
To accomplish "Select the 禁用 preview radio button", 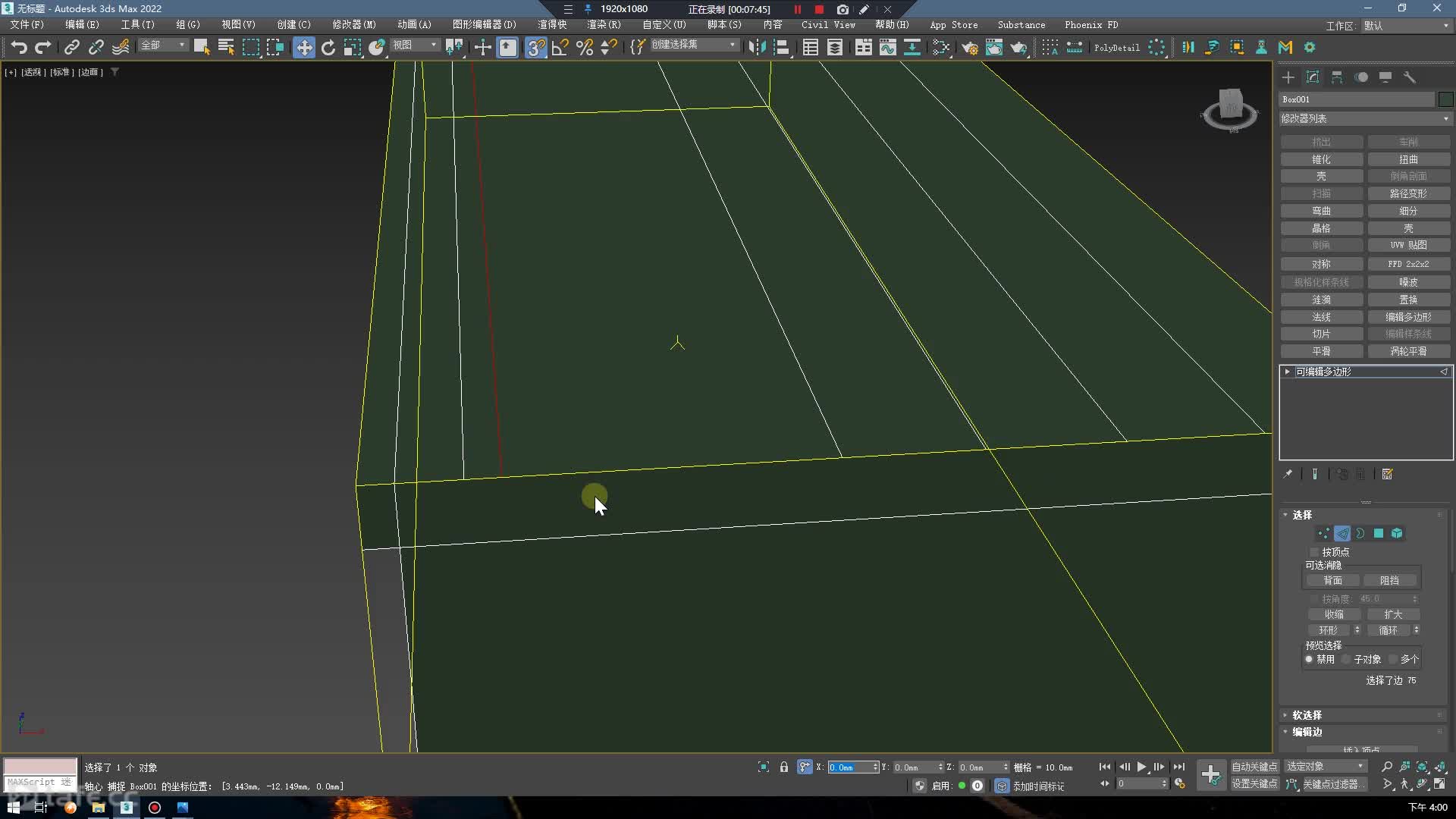I will coord(1309,659).
